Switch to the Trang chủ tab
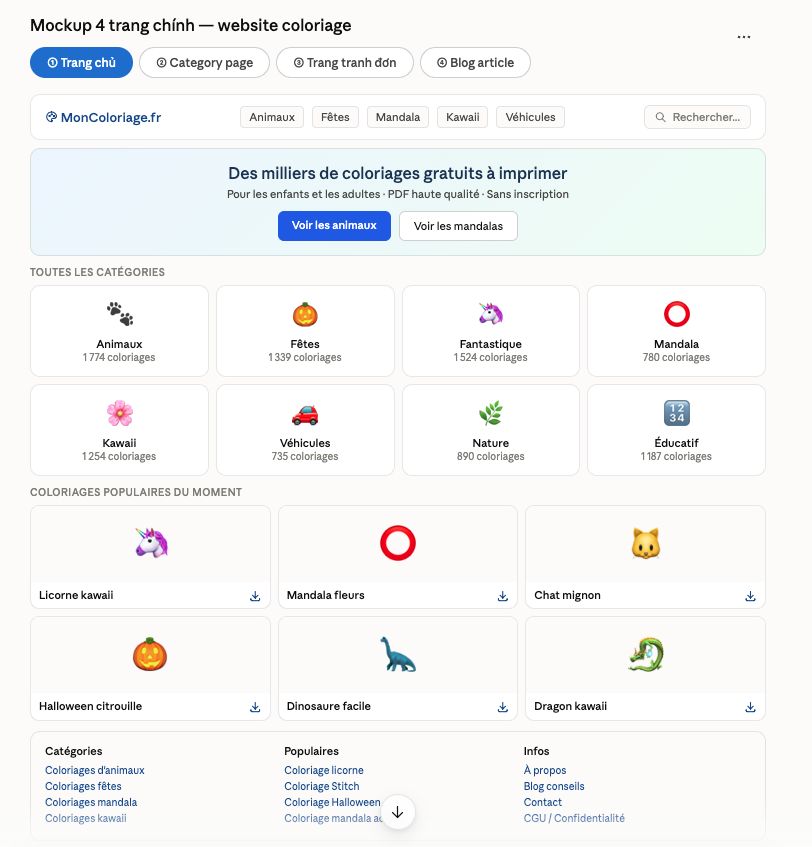This screenshot has height=847, width=812. [x=82, y=63]
